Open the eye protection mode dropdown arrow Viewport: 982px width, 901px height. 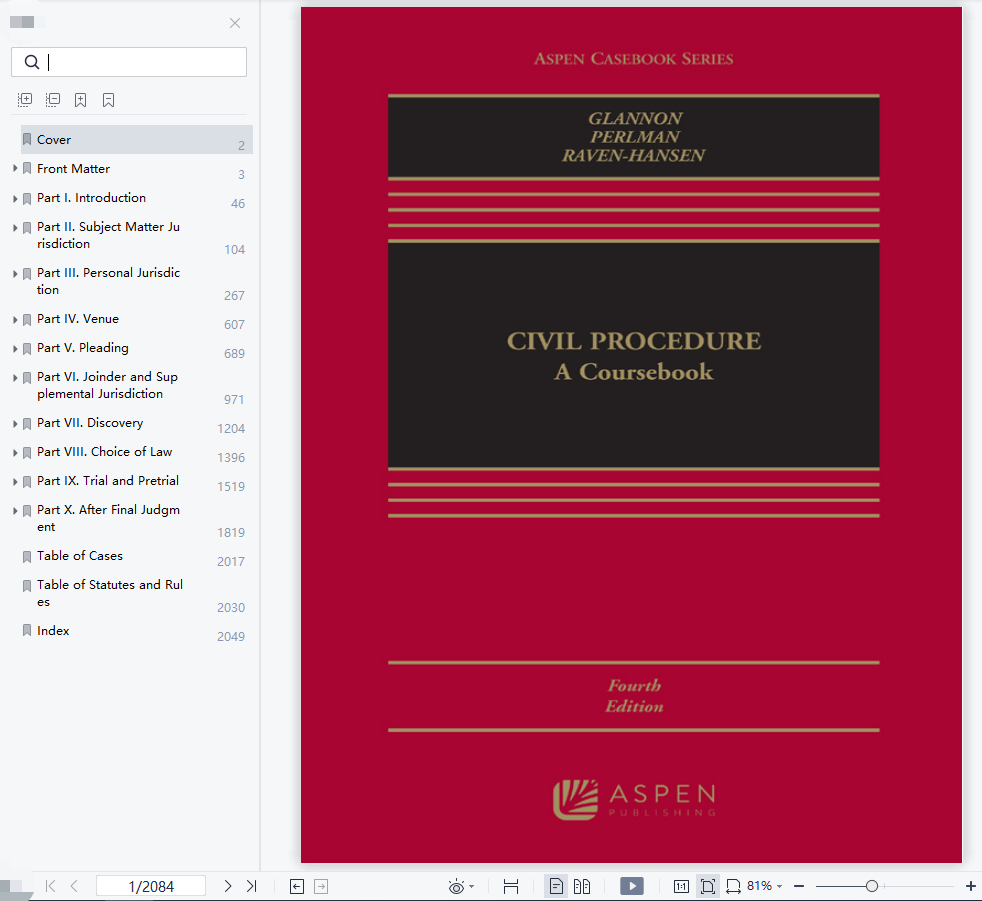(x=472, y=887)
